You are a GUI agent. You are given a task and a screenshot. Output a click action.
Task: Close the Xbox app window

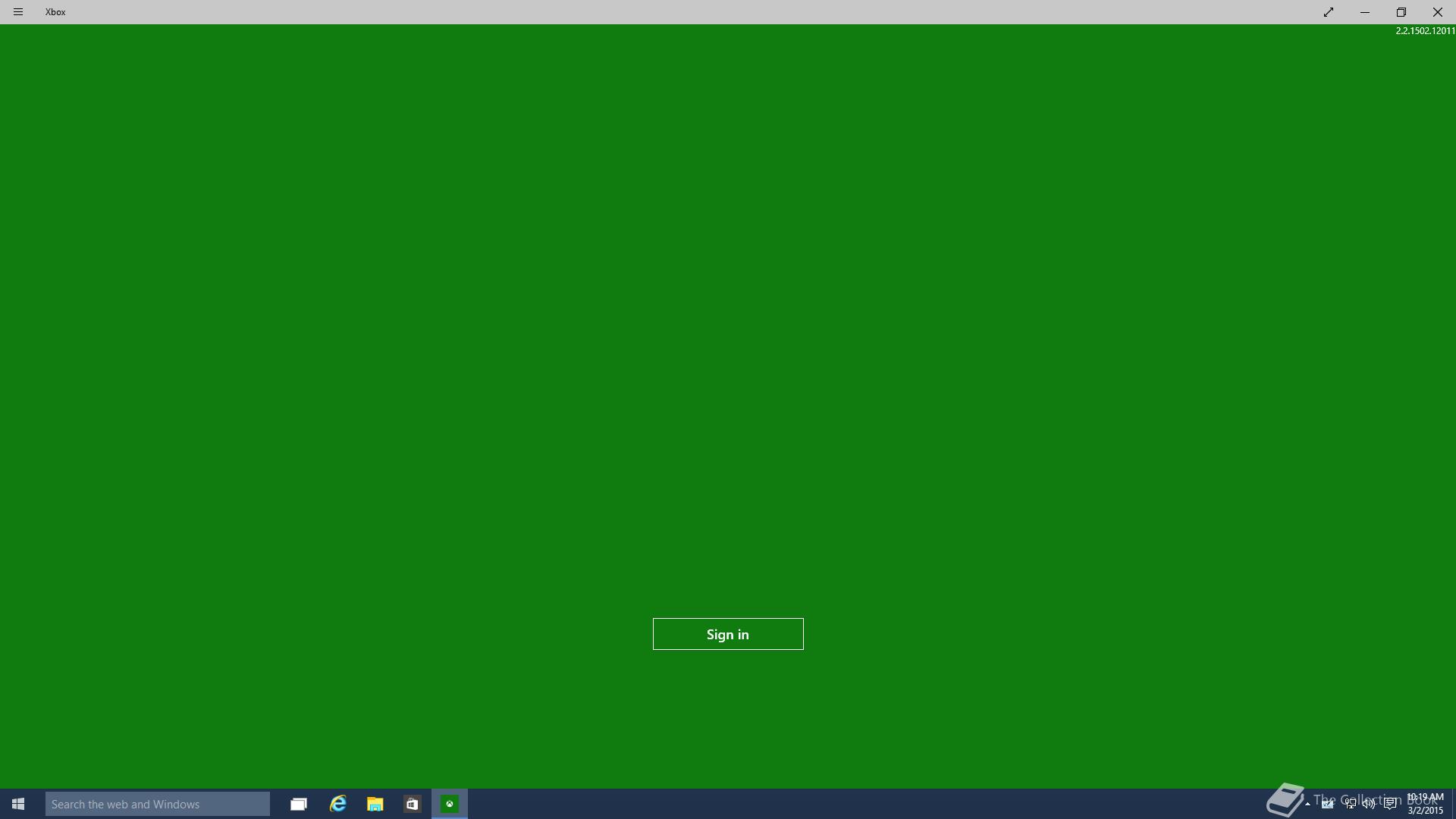(x=1438, y=12)
